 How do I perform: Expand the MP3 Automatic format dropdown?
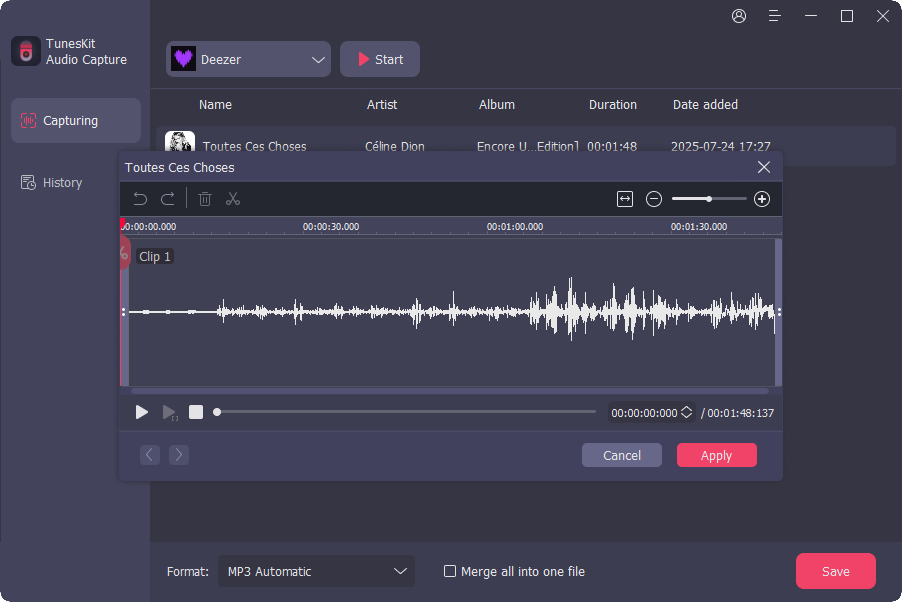[x=315, y=571]
